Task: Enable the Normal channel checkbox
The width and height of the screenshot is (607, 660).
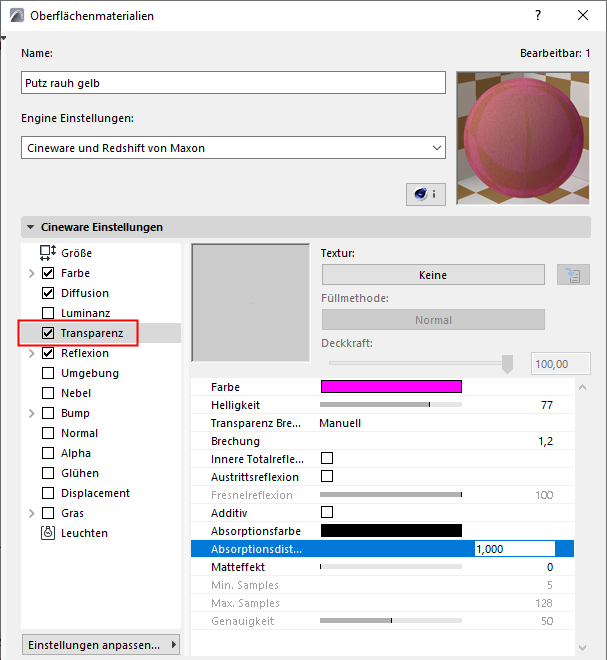Action: click(x=48, y=433)
